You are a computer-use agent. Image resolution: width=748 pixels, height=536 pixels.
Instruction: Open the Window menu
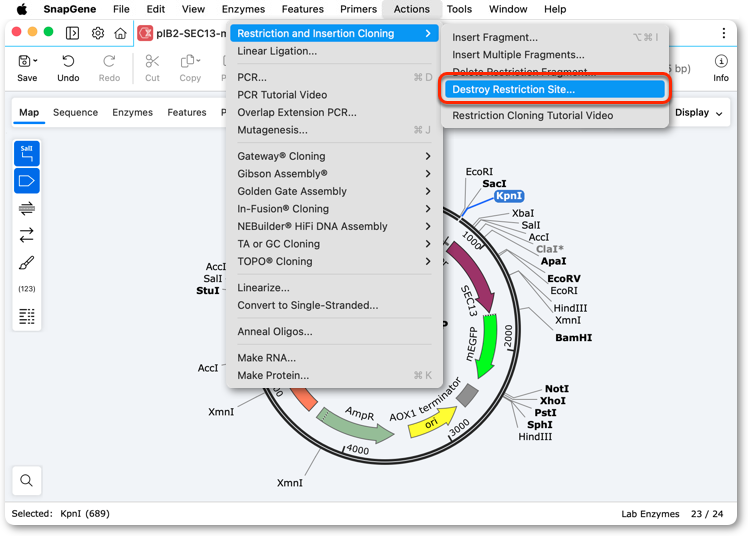[x=508, y=9]
